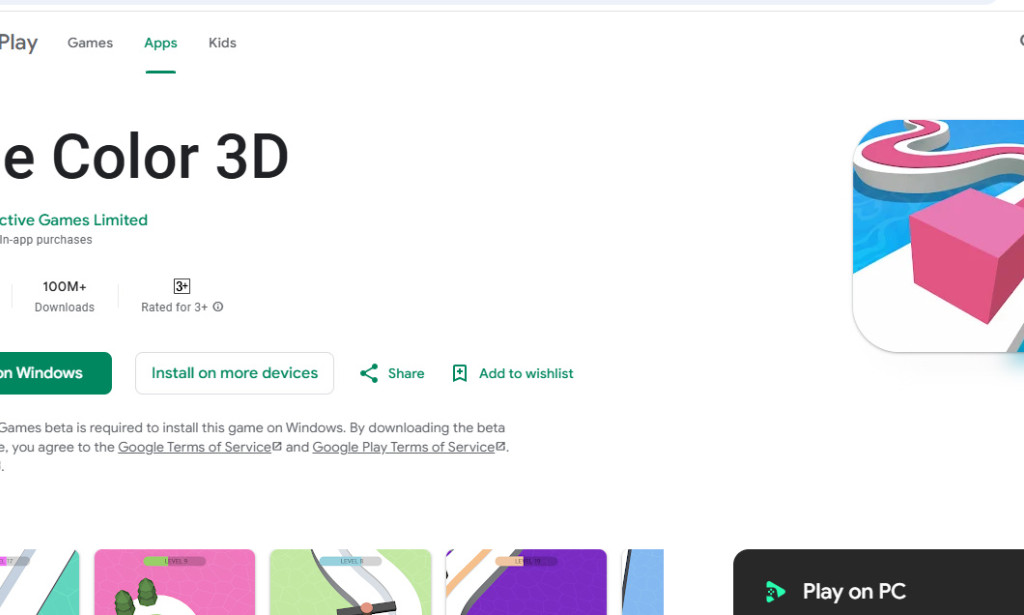Click the external-link icon after Google Terms of Service

coord(279,444)
